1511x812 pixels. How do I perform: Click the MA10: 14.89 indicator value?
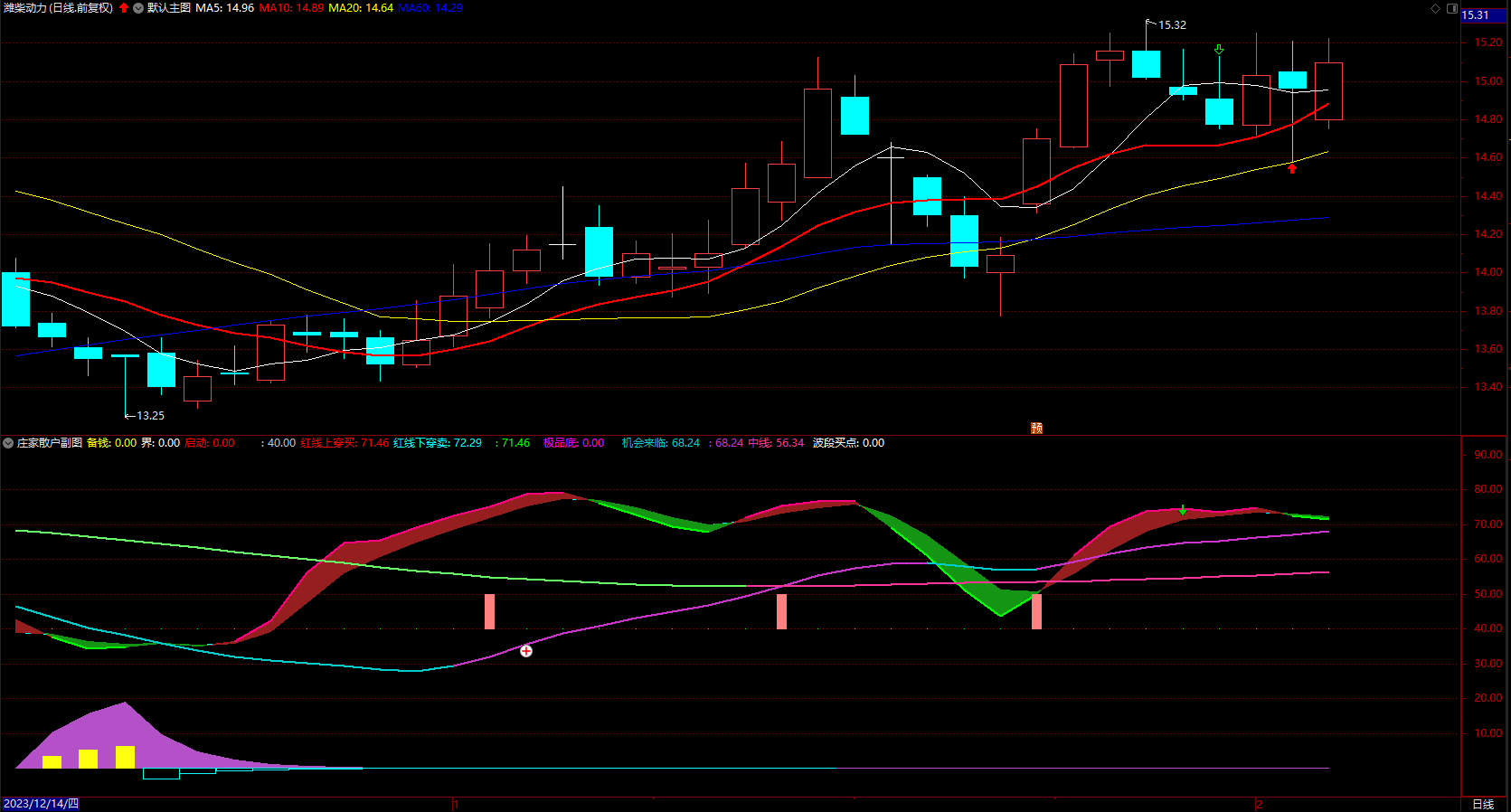[x=291, y=8]
